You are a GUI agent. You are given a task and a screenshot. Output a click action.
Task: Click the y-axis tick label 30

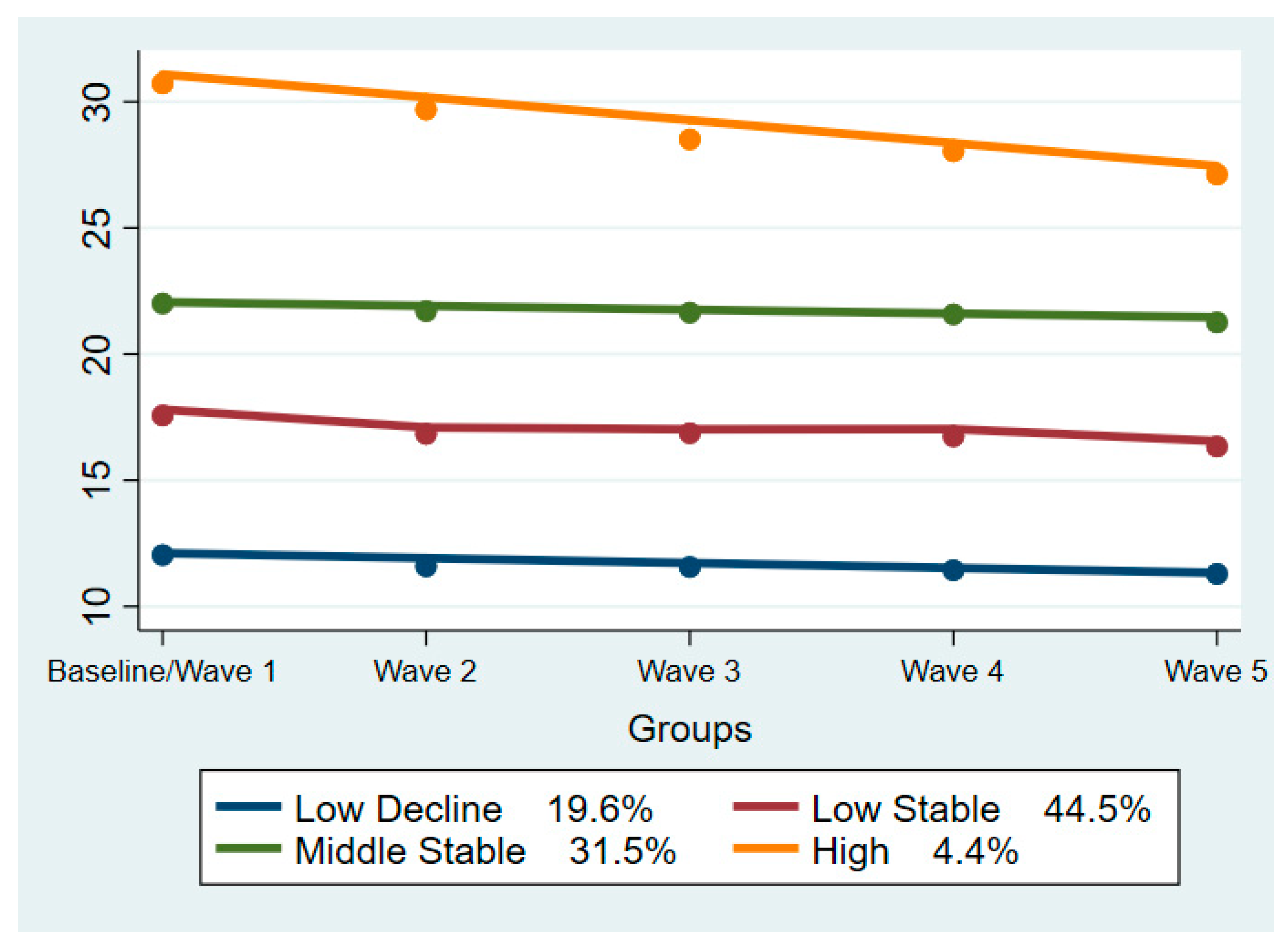pyautogui.click(x=96, y=102)
